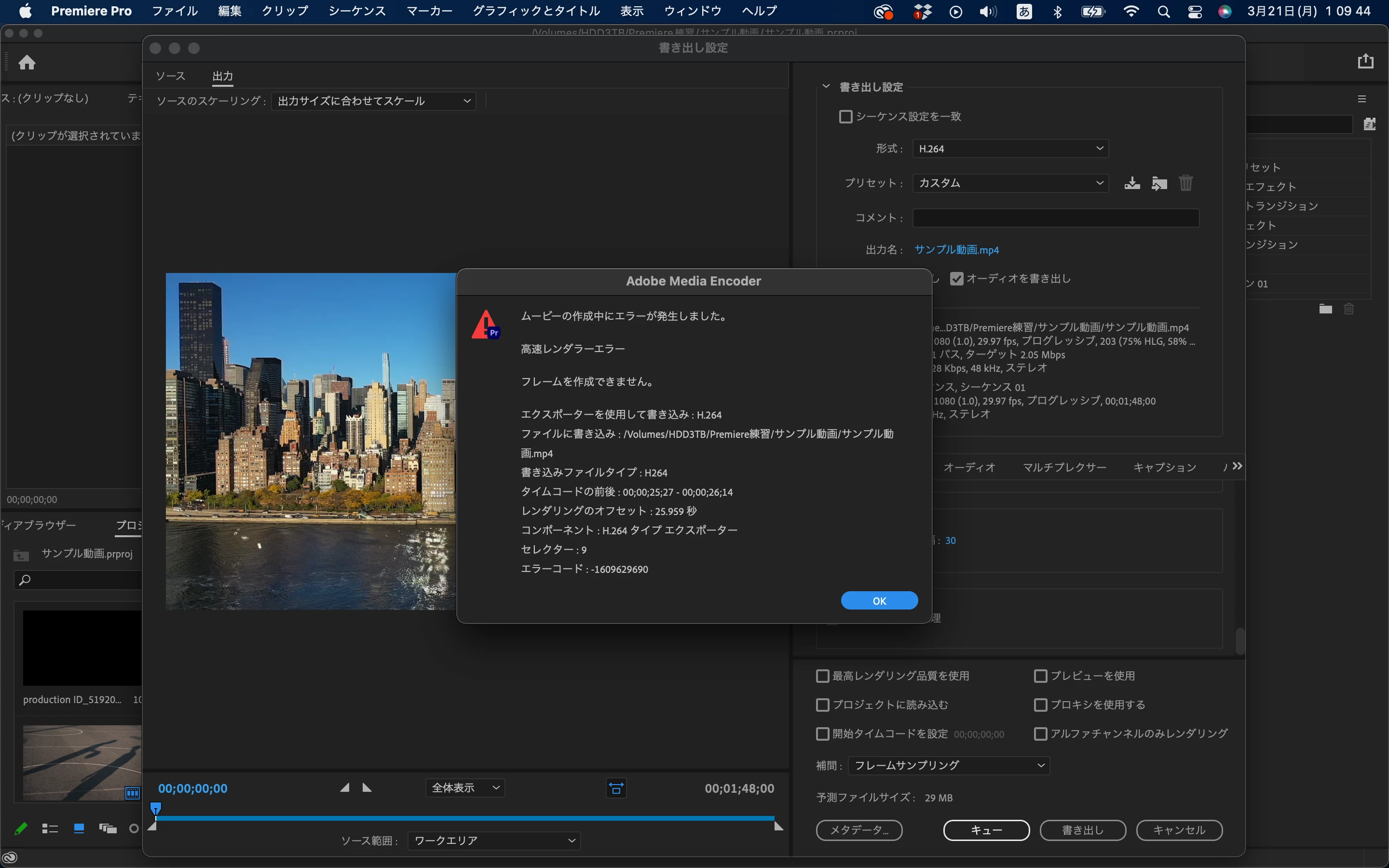The height and width of the screenshot is (868, 1389).
Task: Click the quick export share icon
Action: coord(1365,61)
